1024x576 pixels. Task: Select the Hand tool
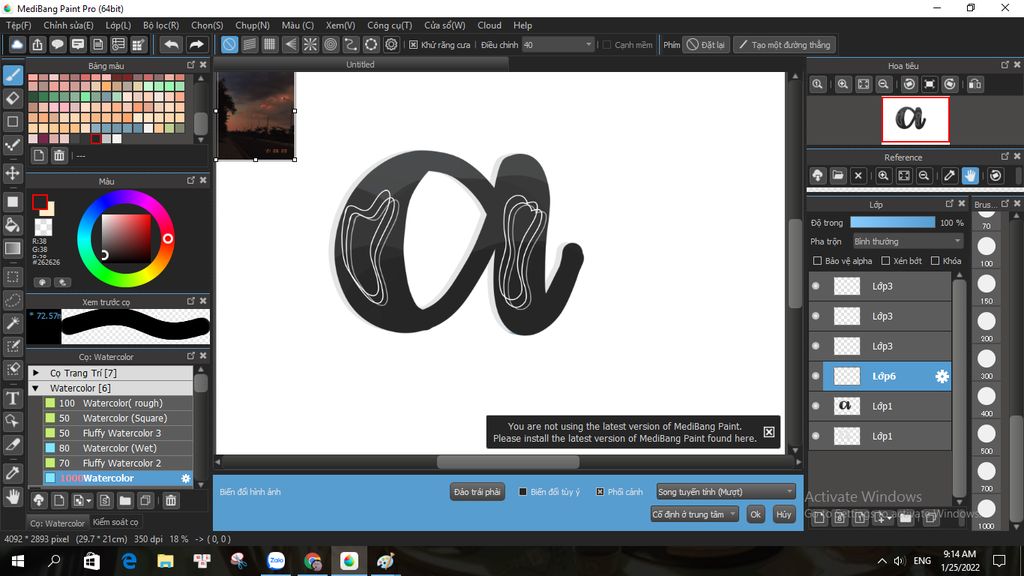12,498
